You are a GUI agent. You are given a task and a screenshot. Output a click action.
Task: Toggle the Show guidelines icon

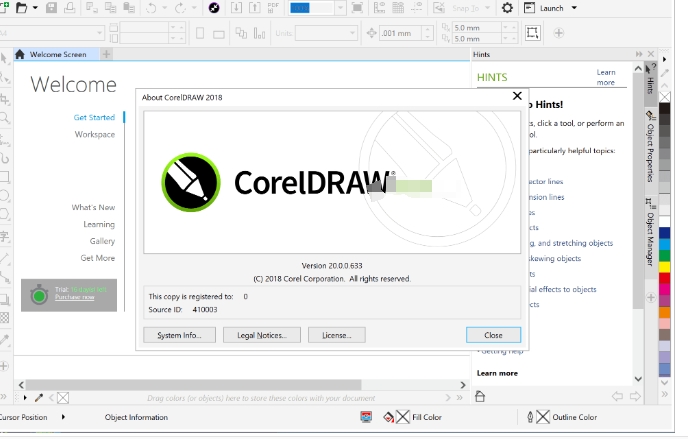tap(416, 7)
